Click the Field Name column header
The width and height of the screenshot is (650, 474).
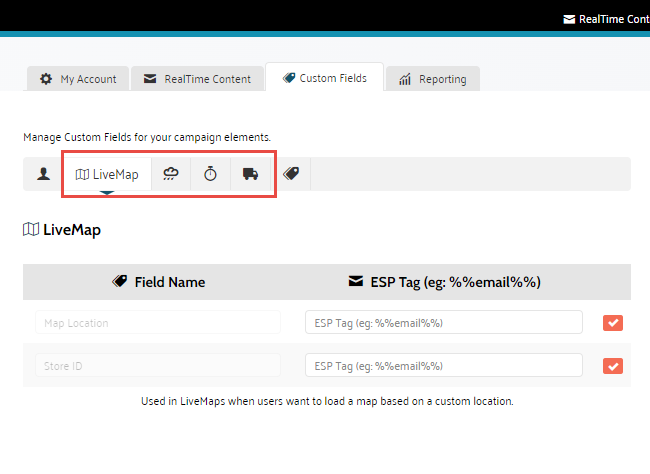(158, 282)
